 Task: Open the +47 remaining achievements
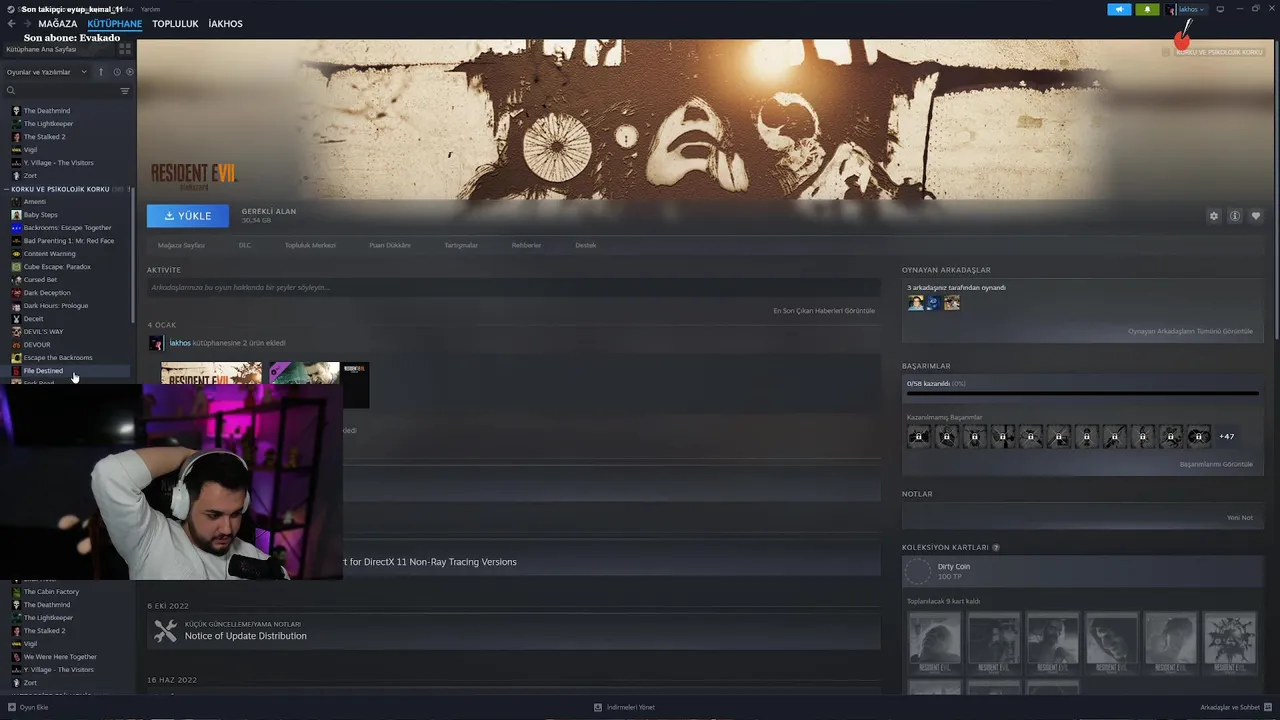point(1226,436)
